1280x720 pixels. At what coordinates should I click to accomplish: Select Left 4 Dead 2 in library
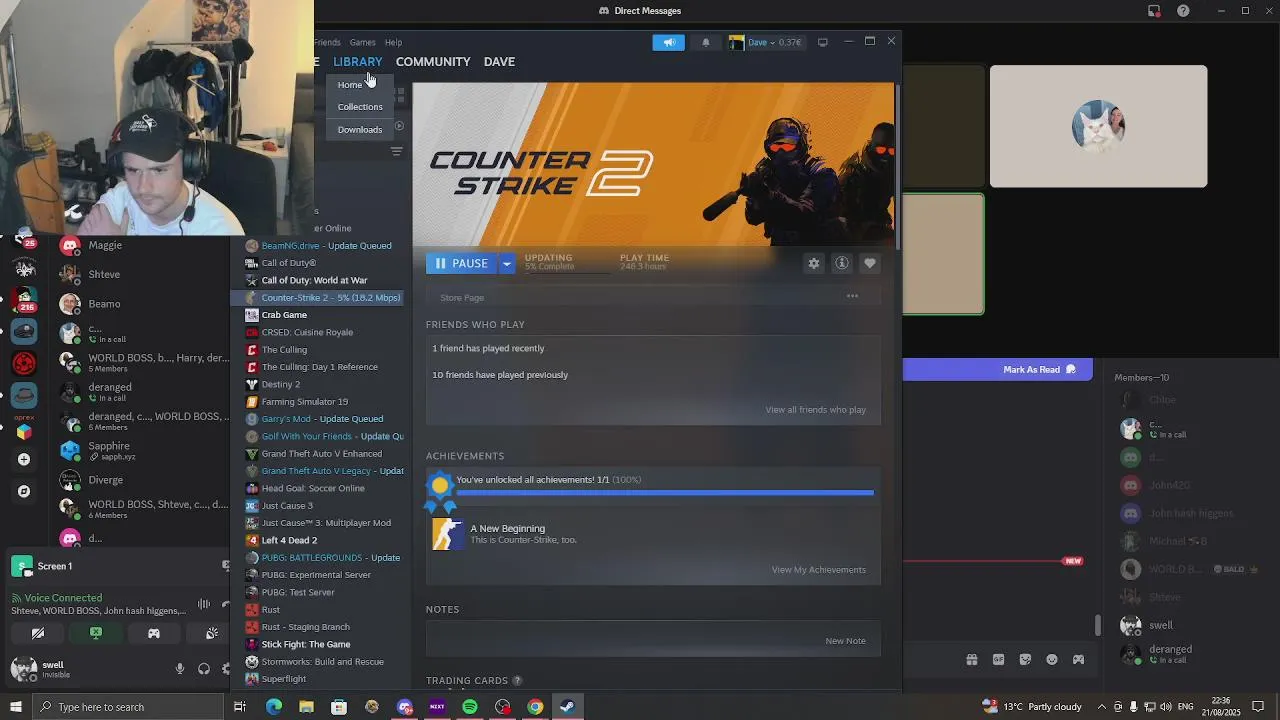tap(289, 540)
